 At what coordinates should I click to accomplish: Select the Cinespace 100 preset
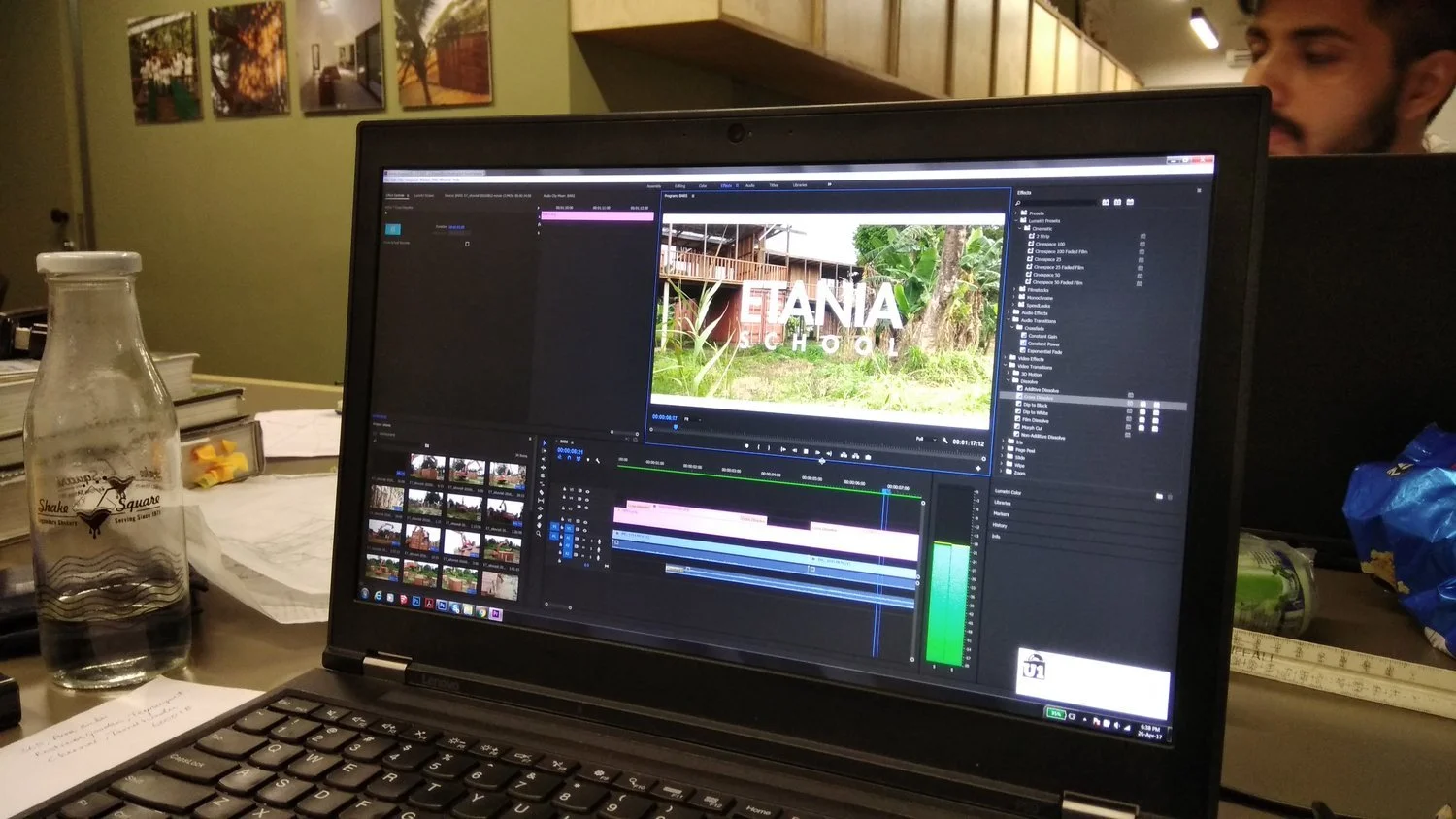coord(1046,244)
